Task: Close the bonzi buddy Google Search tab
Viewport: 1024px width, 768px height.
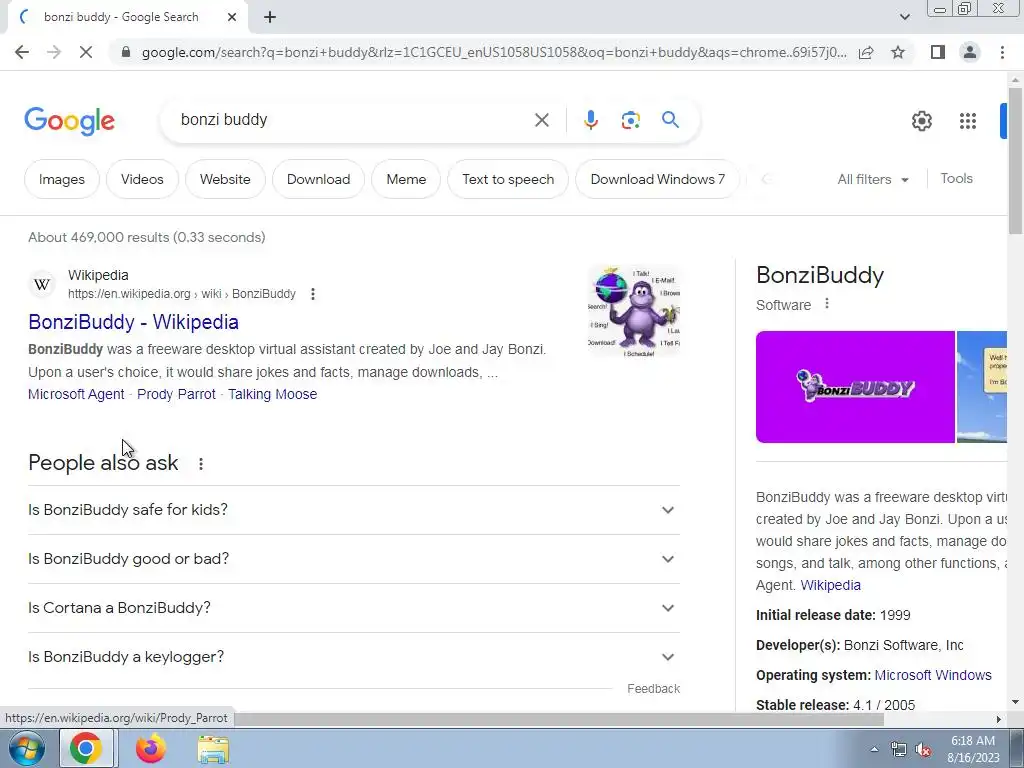Action: pos(232,18)
